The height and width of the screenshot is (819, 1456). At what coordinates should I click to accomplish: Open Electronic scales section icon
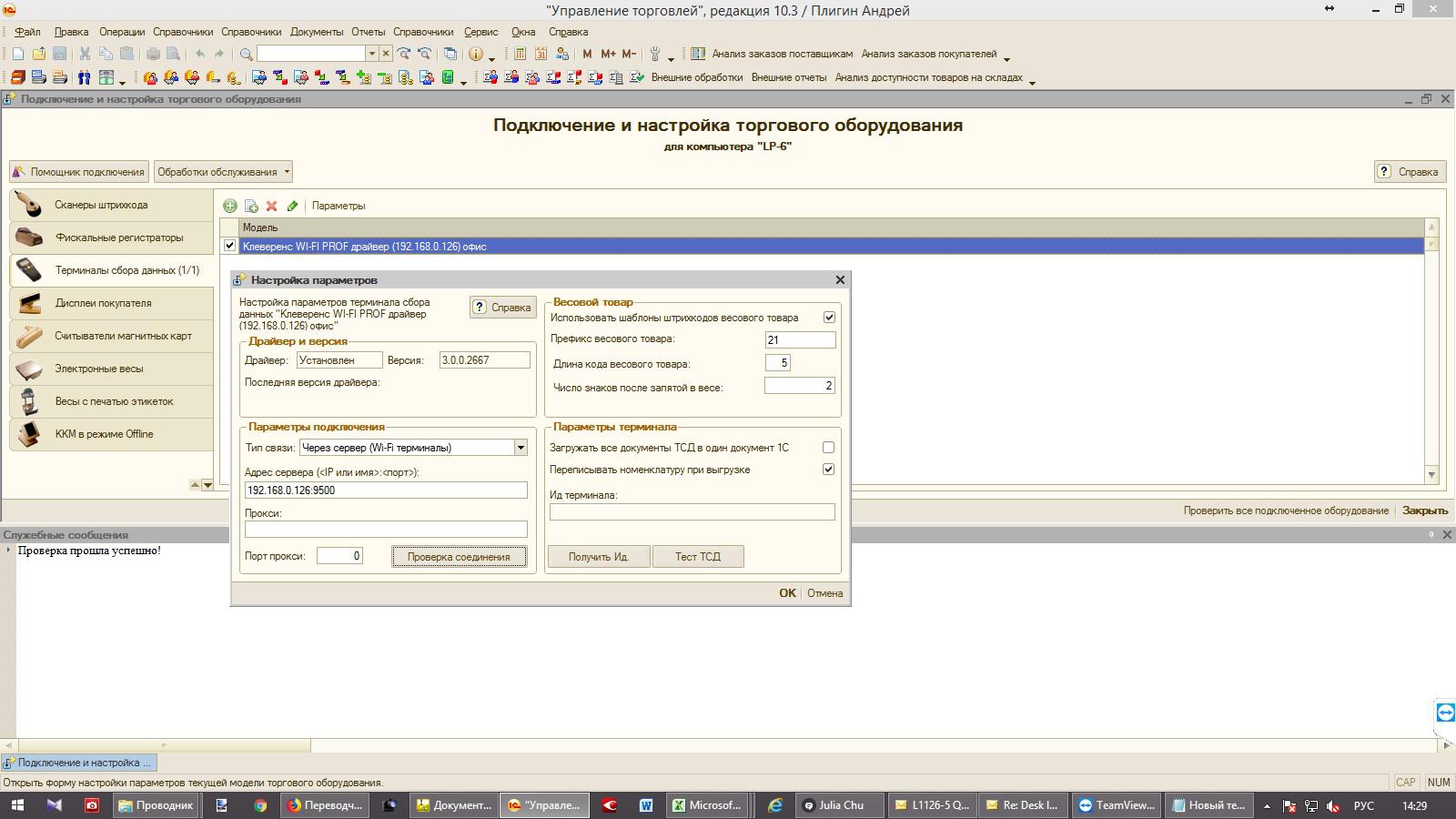point(28,369)
